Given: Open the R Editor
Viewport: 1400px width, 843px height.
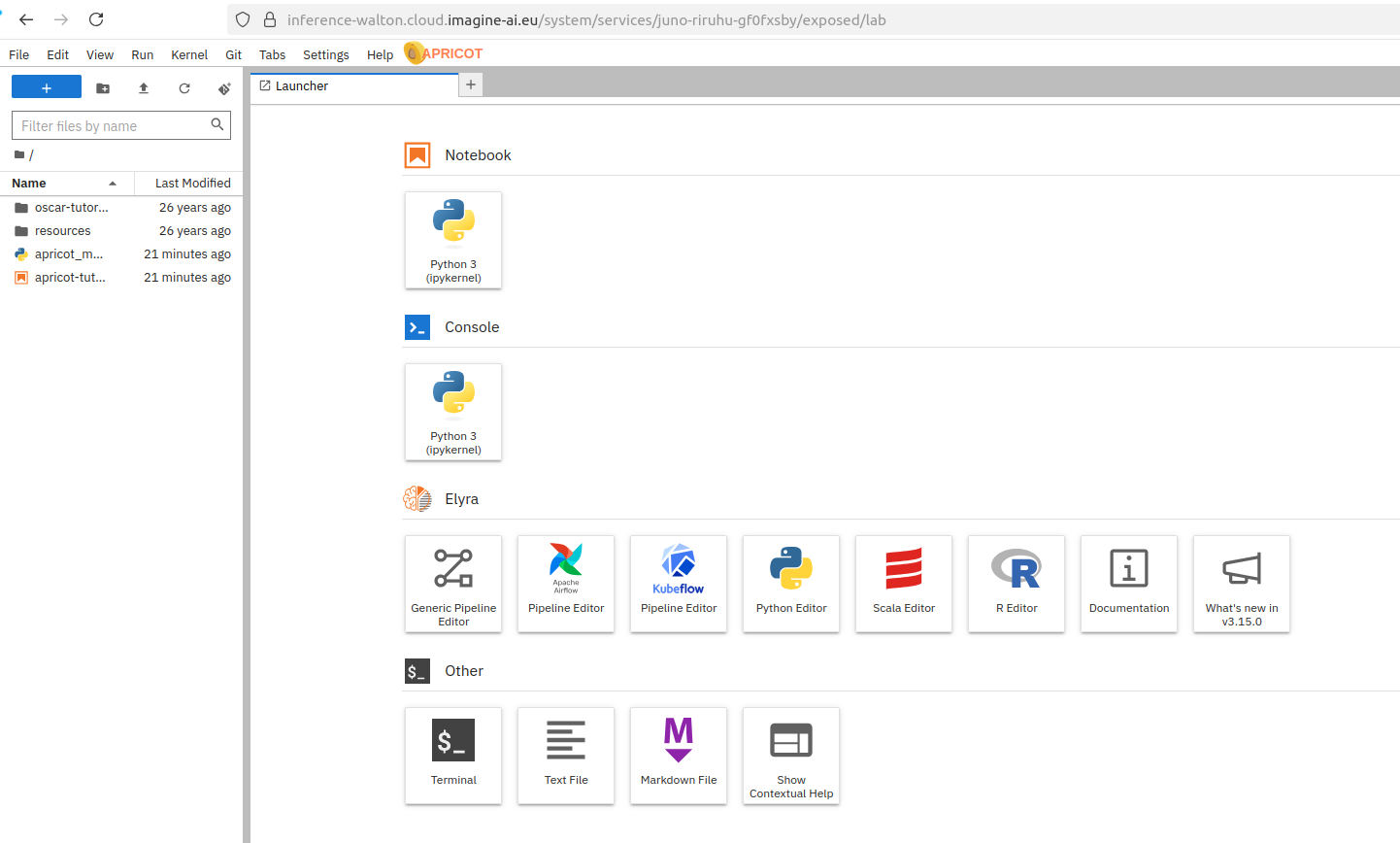Looking at the screenshot, I should pyautogui.click(x=1017, y=584).
